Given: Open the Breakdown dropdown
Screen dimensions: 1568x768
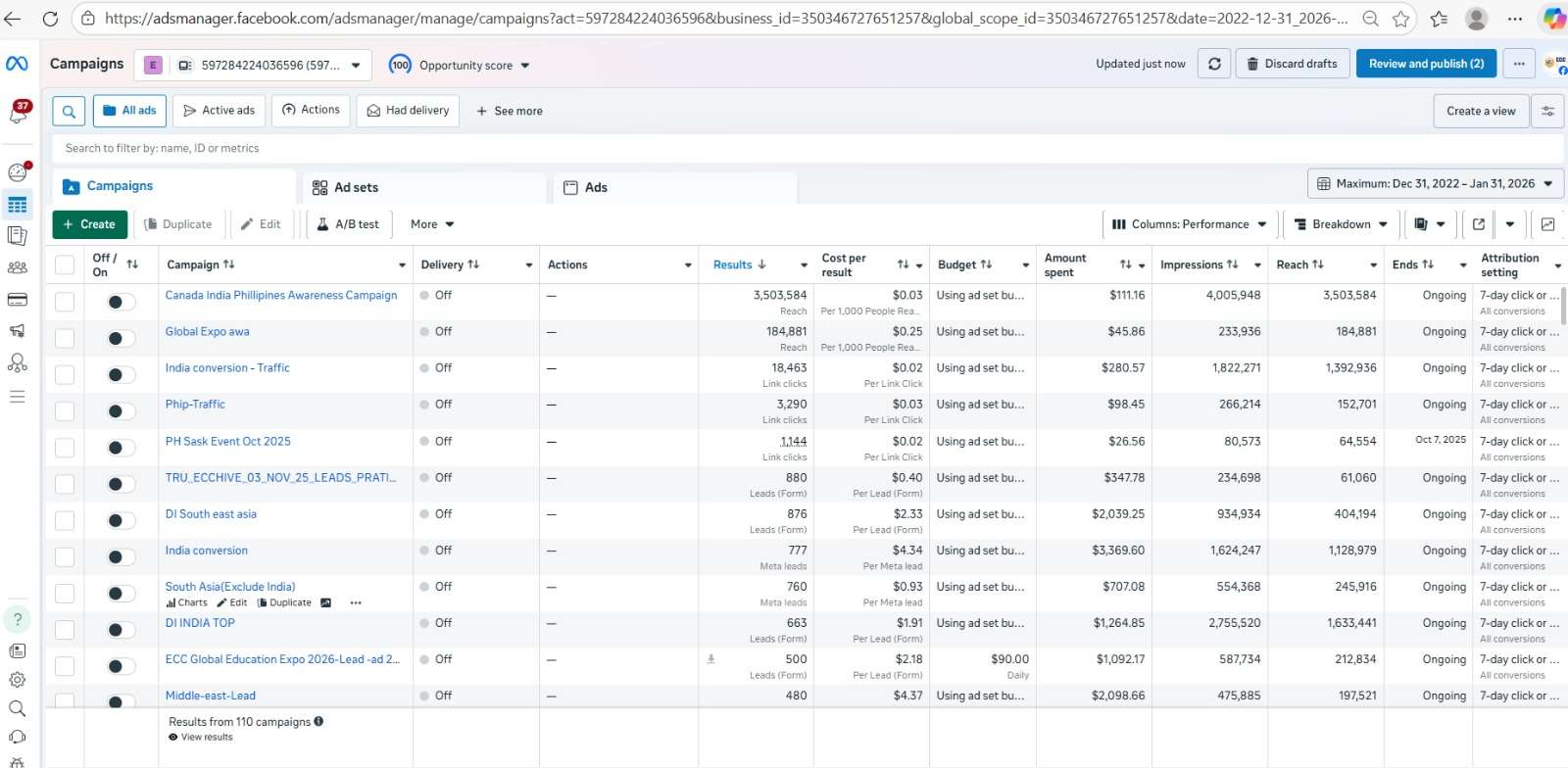Looking at the screenshot, I should pyautogui.click(x=1341, y=224).
